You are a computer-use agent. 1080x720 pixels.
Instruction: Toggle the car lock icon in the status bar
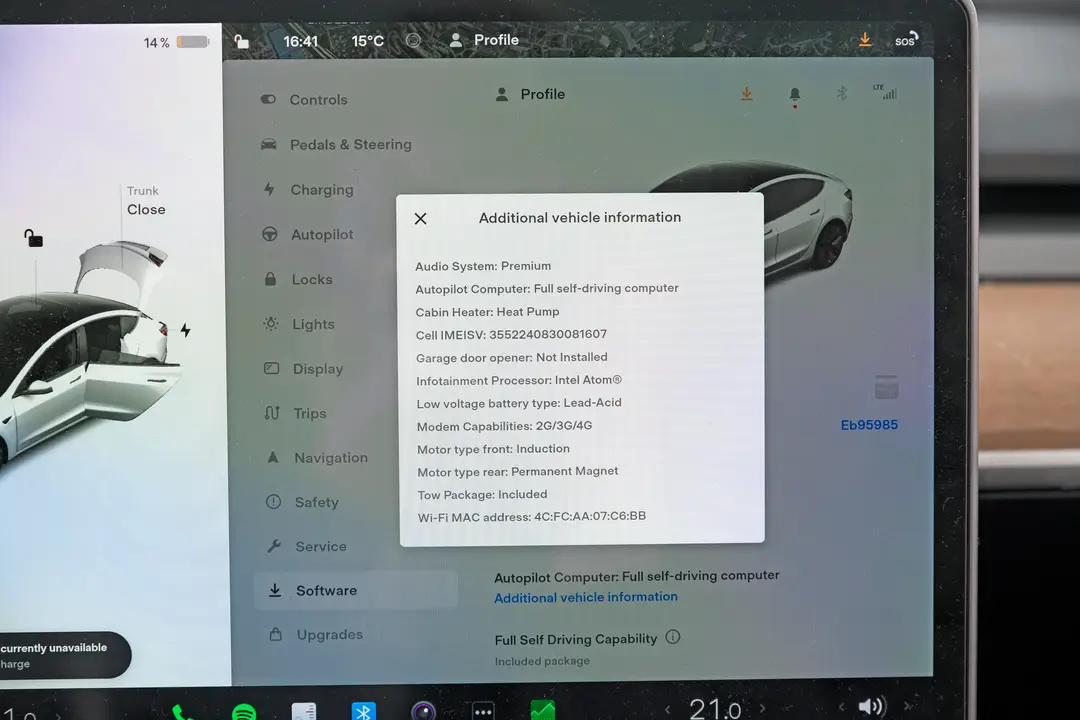[x=241, y=41]
